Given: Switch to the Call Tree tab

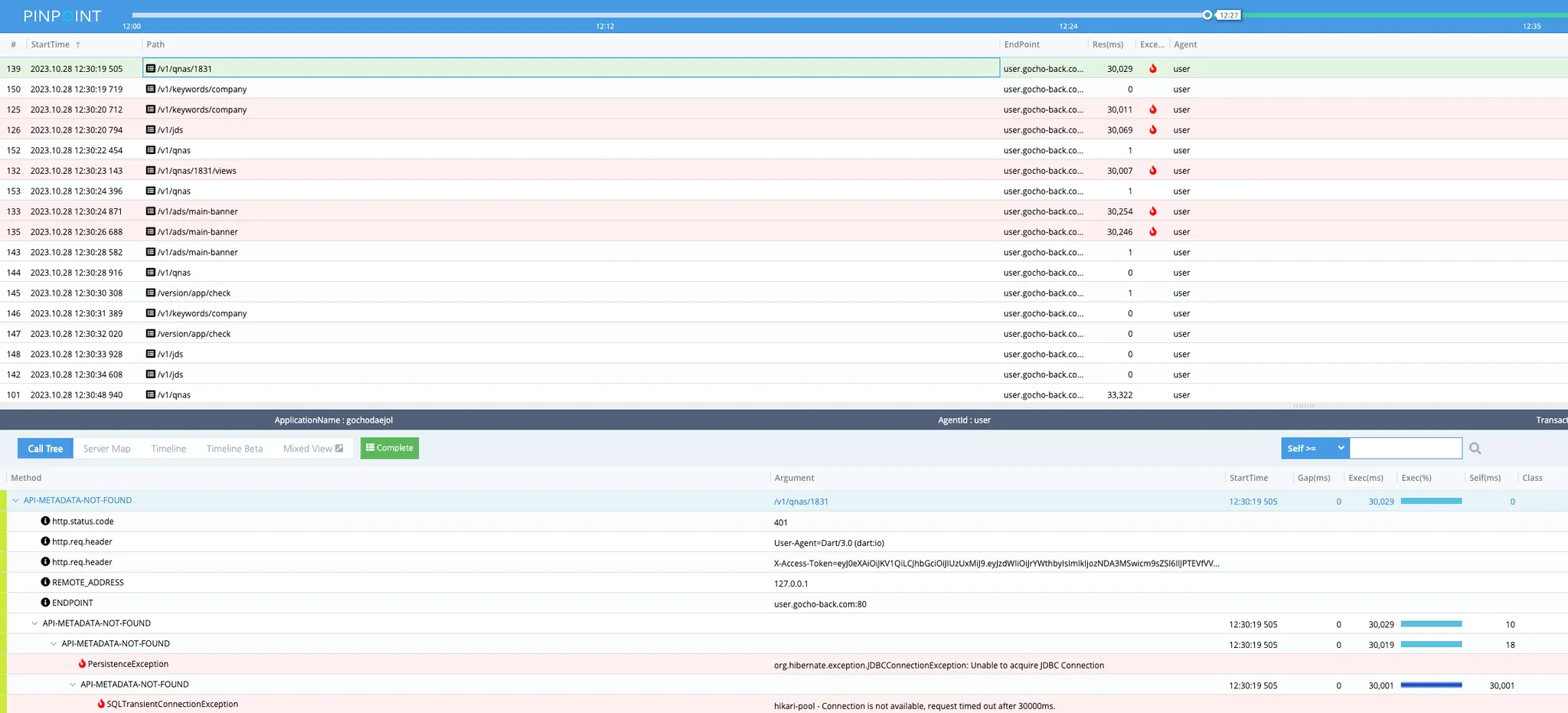Looking at the screenshot, I should click(x=45, y=448).
